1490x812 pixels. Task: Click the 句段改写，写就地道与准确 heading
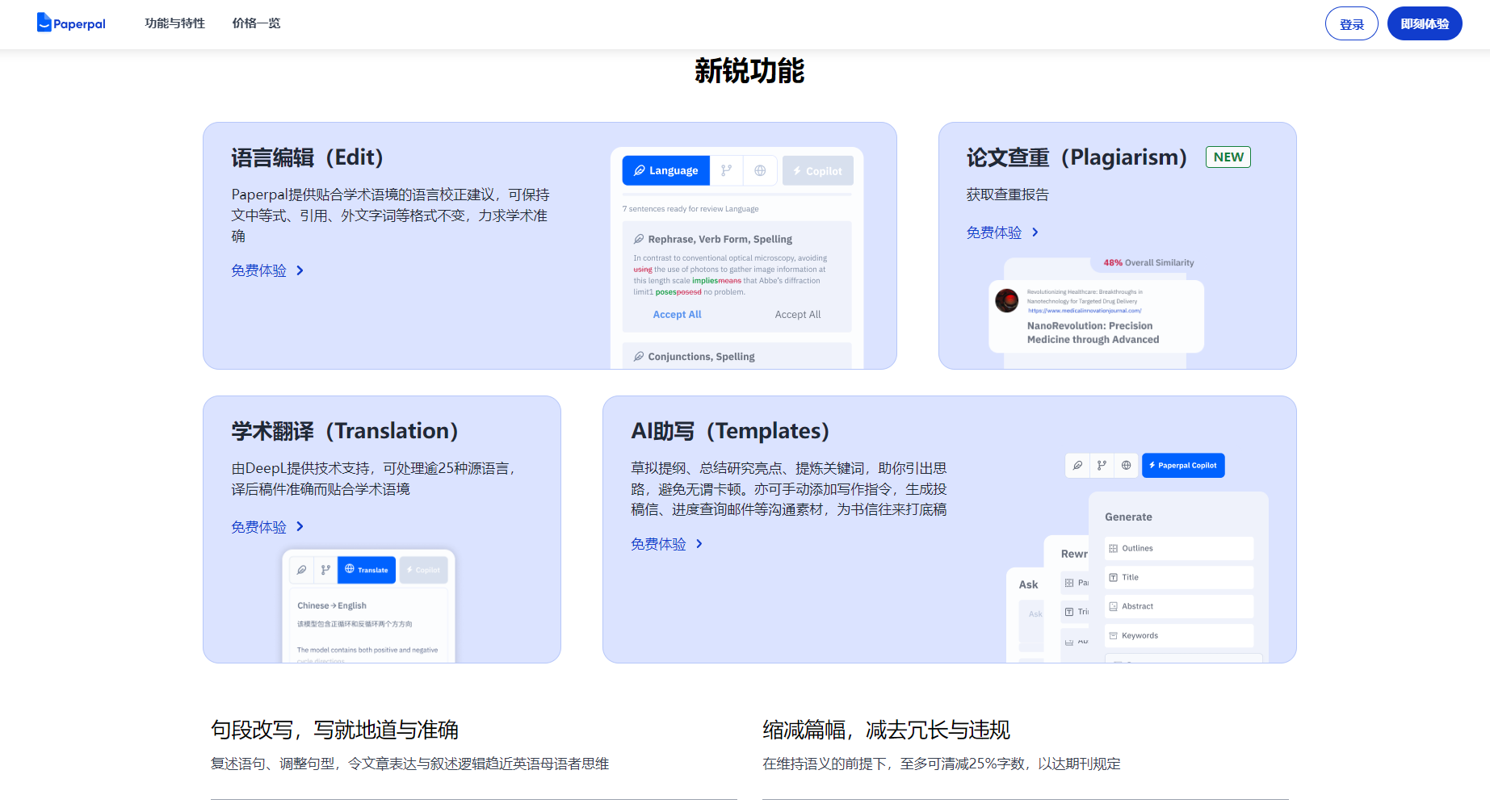[x=334, y=730]
